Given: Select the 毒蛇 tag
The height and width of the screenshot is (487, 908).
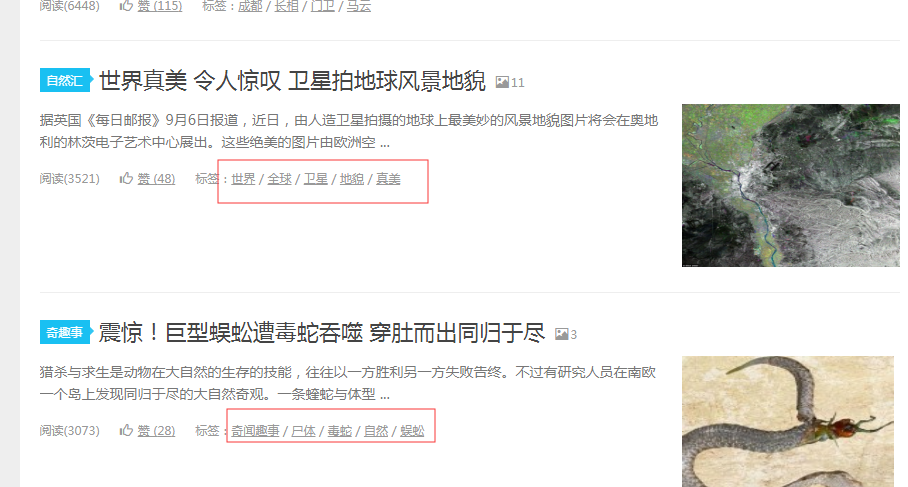Looking at the screenshot, I should (x=339, y=431).
